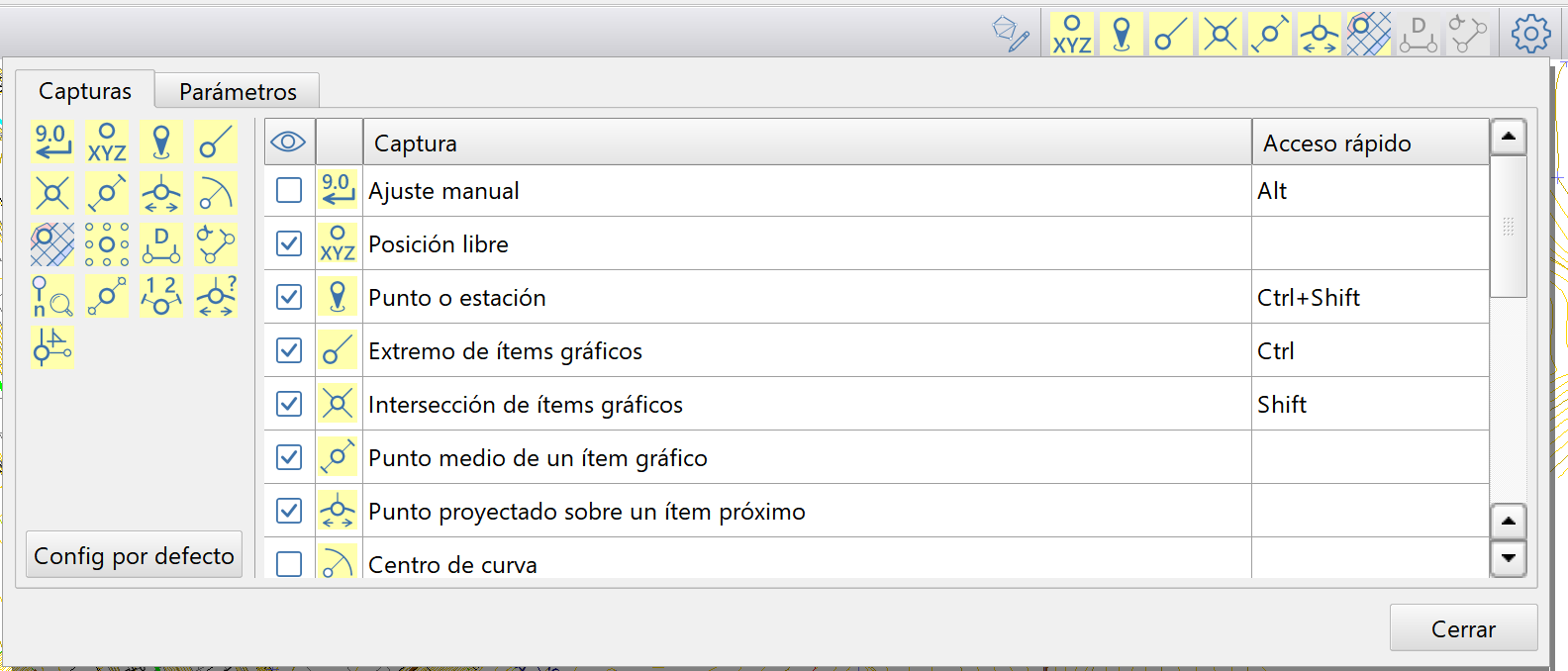Screen dimensions: 1568x671
Task: Click the pencil edit icon in top toolbar
Action: 1011,34
